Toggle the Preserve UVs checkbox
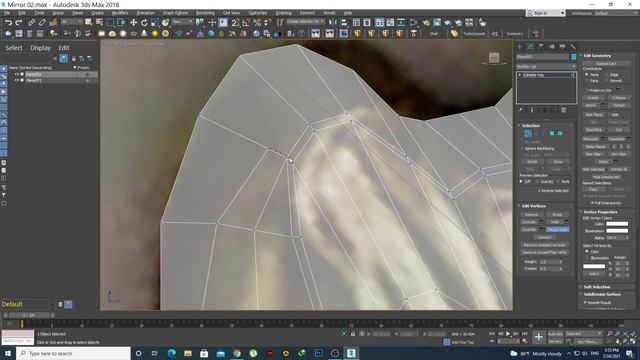Viewport: 640px width, 360px height. [587, 90]
